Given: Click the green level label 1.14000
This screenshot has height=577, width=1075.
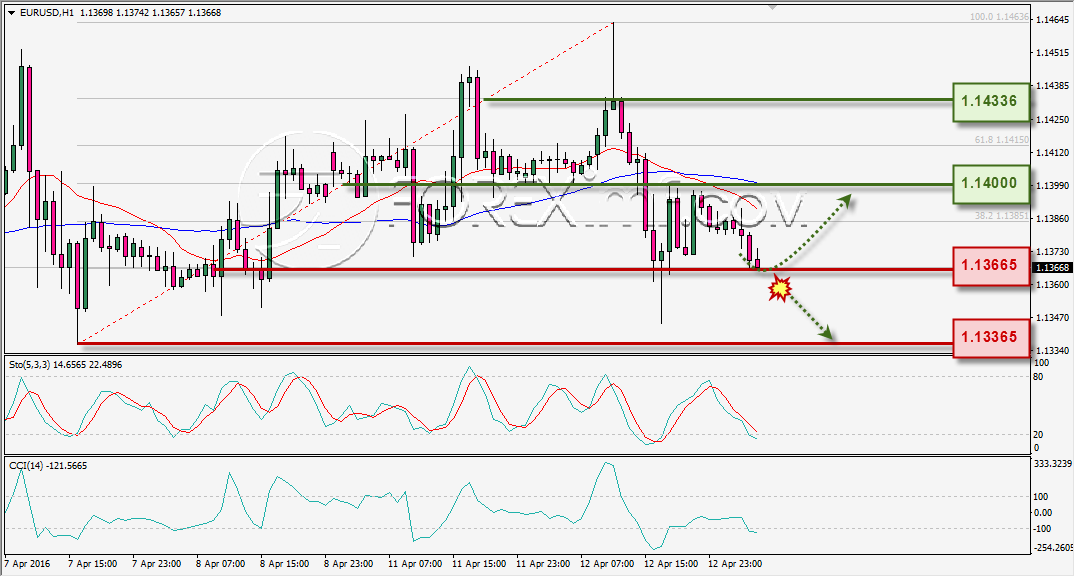Looking at the screenshot, I should [x=991, y=183].
